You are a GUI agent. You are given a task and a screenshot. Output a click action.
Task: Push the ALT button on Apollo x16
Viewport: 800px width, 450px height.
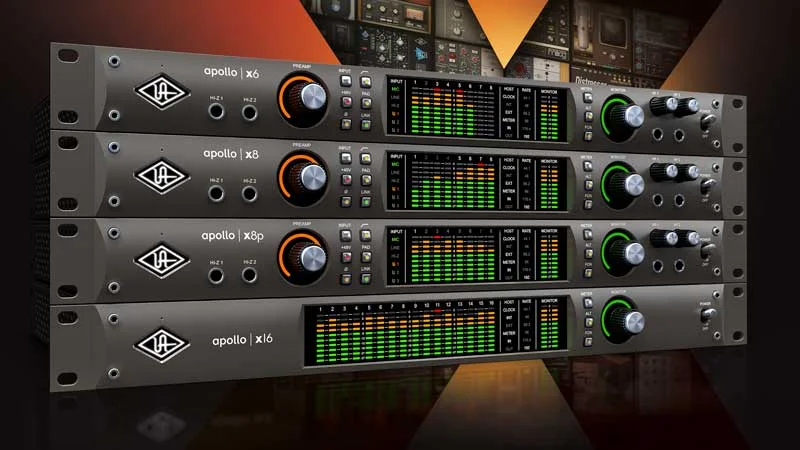(x=588, y=322)
